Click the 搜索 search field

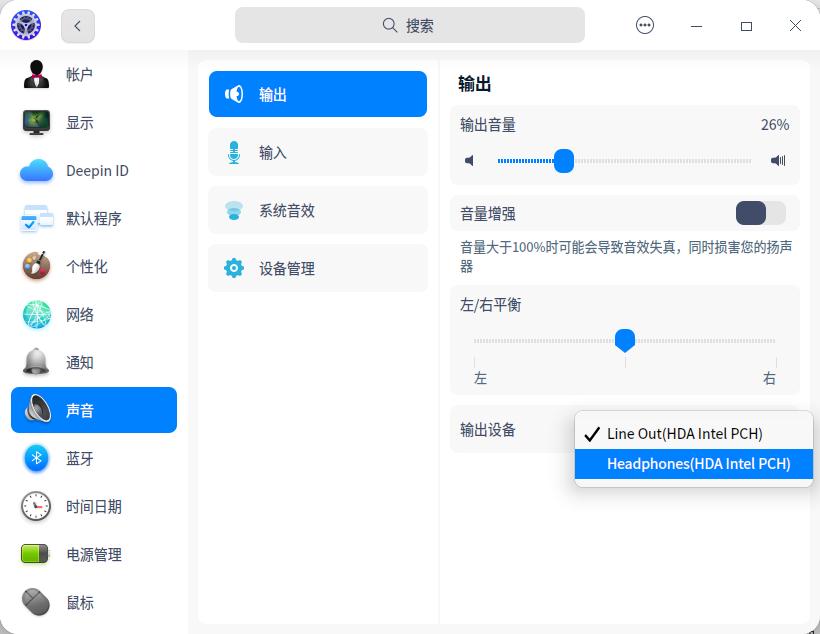[409, 24]
